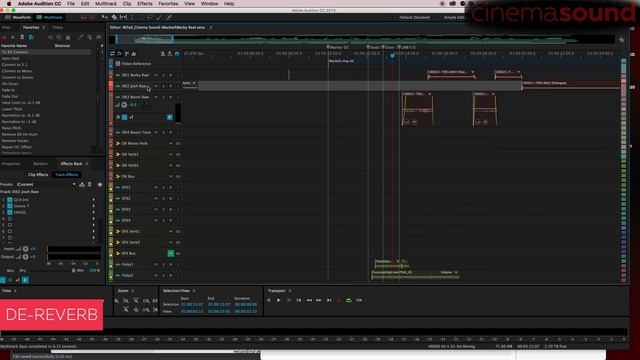Switch to the Markers tab

pos(40,164)
